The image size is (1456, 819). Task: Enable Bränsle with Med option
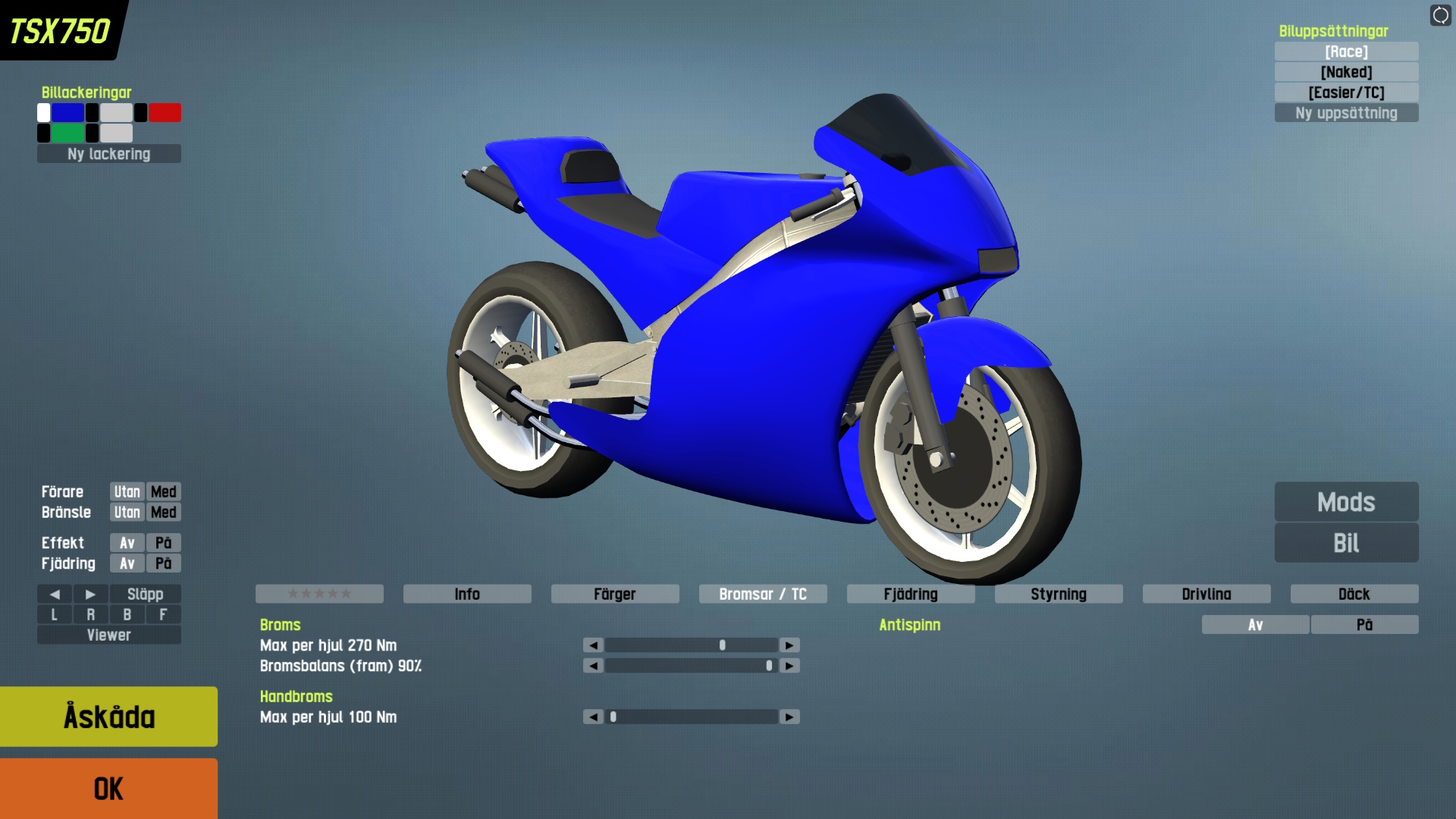click(163, 513)
